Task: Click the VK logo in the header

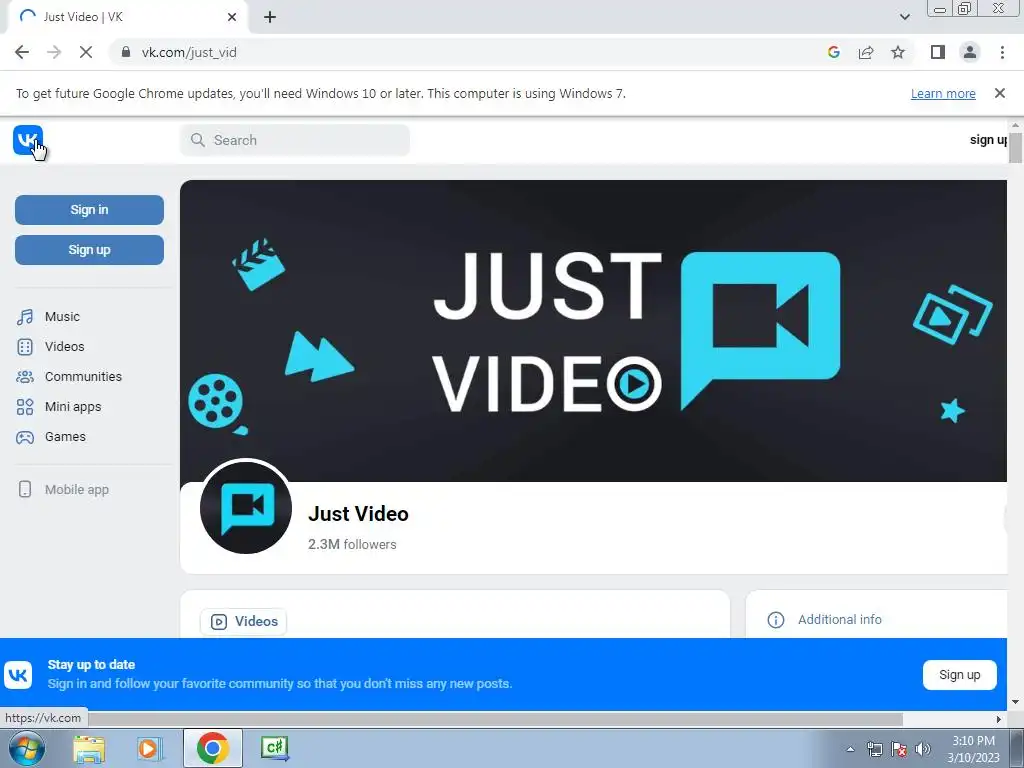Action: [27, 140]
